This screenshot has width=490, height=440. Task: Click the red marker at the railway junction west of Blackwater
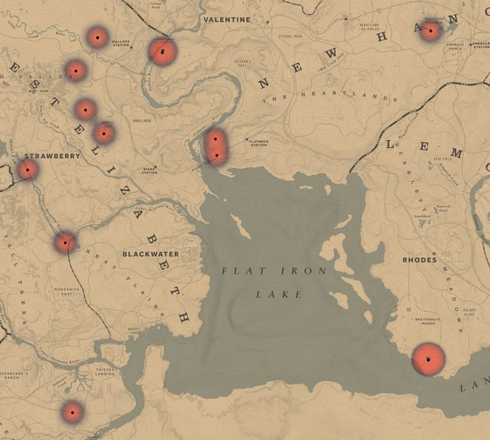click(x=65, y=243)
